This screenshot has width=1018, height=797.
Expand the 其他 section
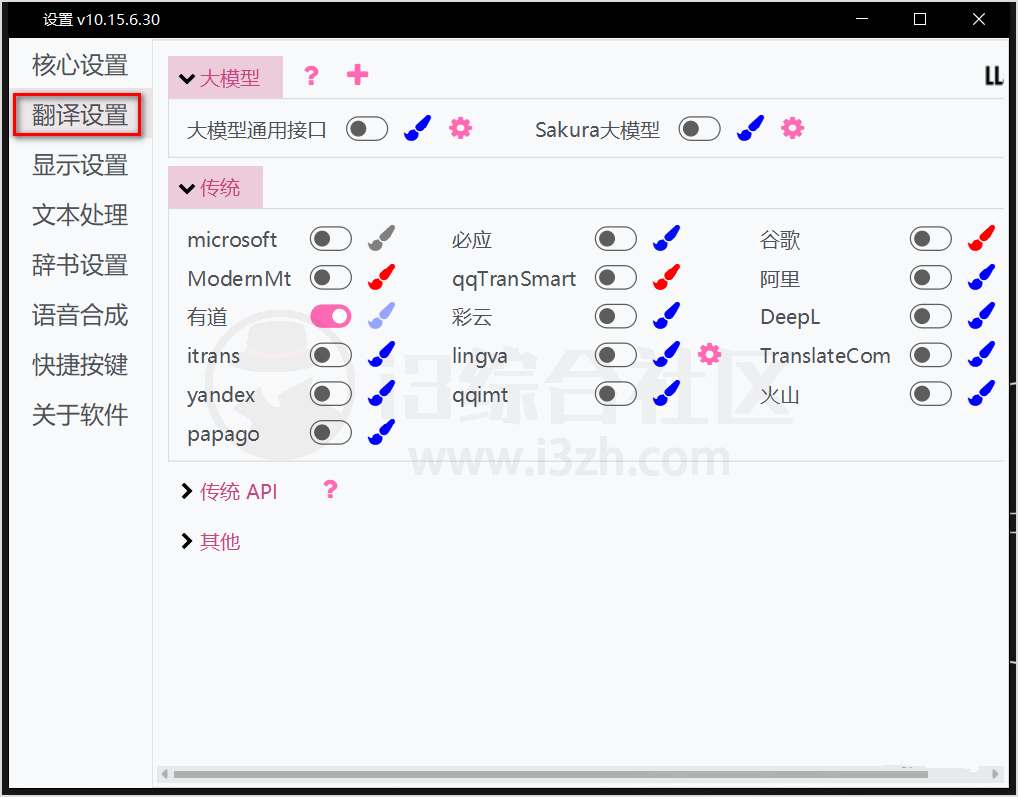(211, 541)
